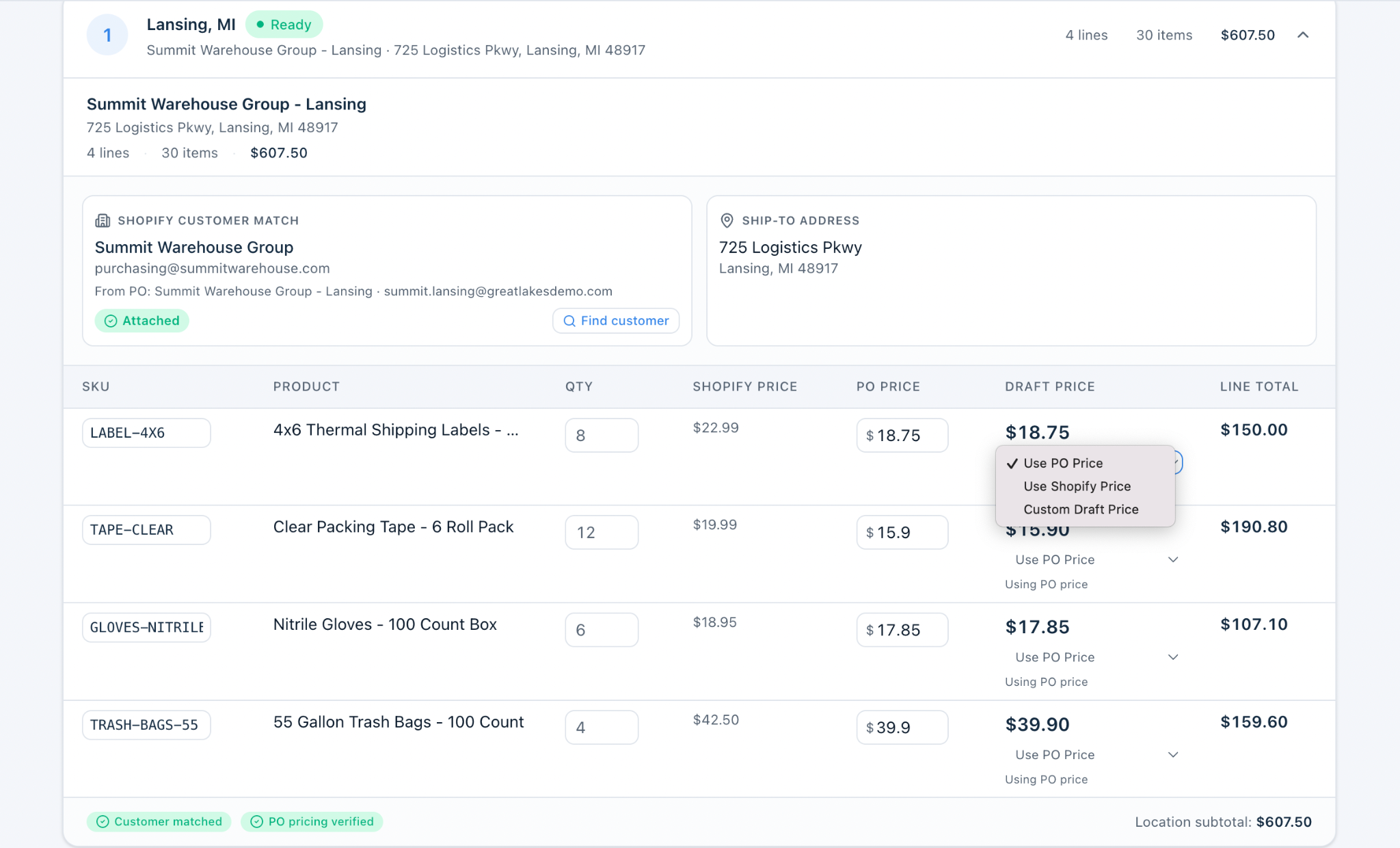1400x848 pixels.
Task: Click email purchasing@summitwarehouse.com
Action: [212, 268]
